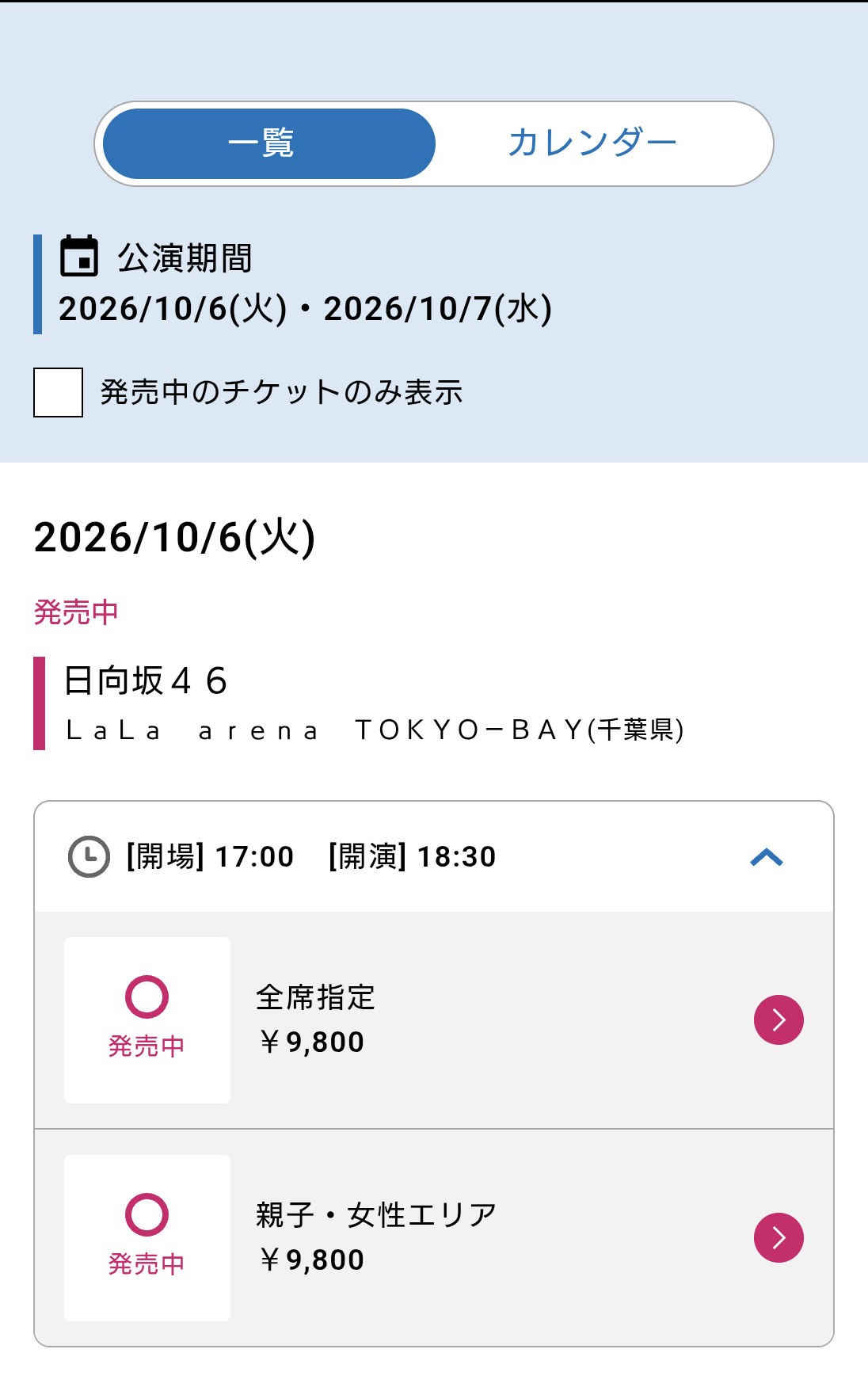Select the 全席指定 ￥9,800 ticket row
Screen dimensions: 868x1391
click(x=434, y=1020)
